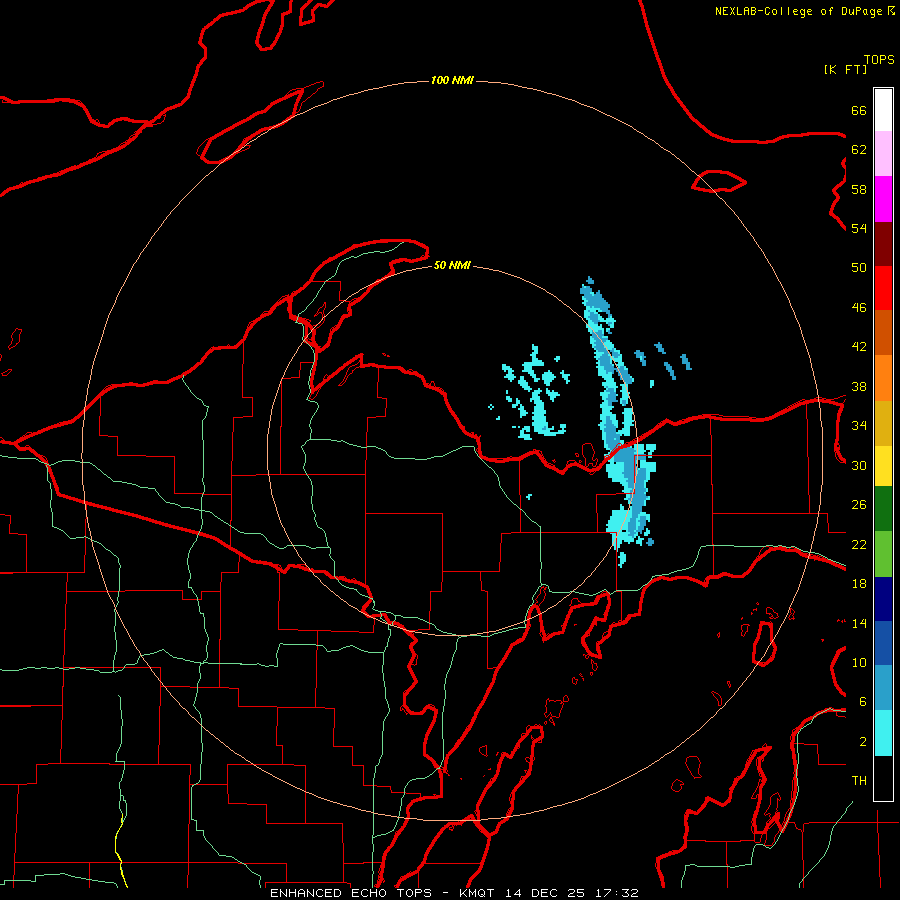Click the ENHANCED ECHO TOPS caption
The height and width of the screenshot is (900, 900).
(x=351, y=893)
